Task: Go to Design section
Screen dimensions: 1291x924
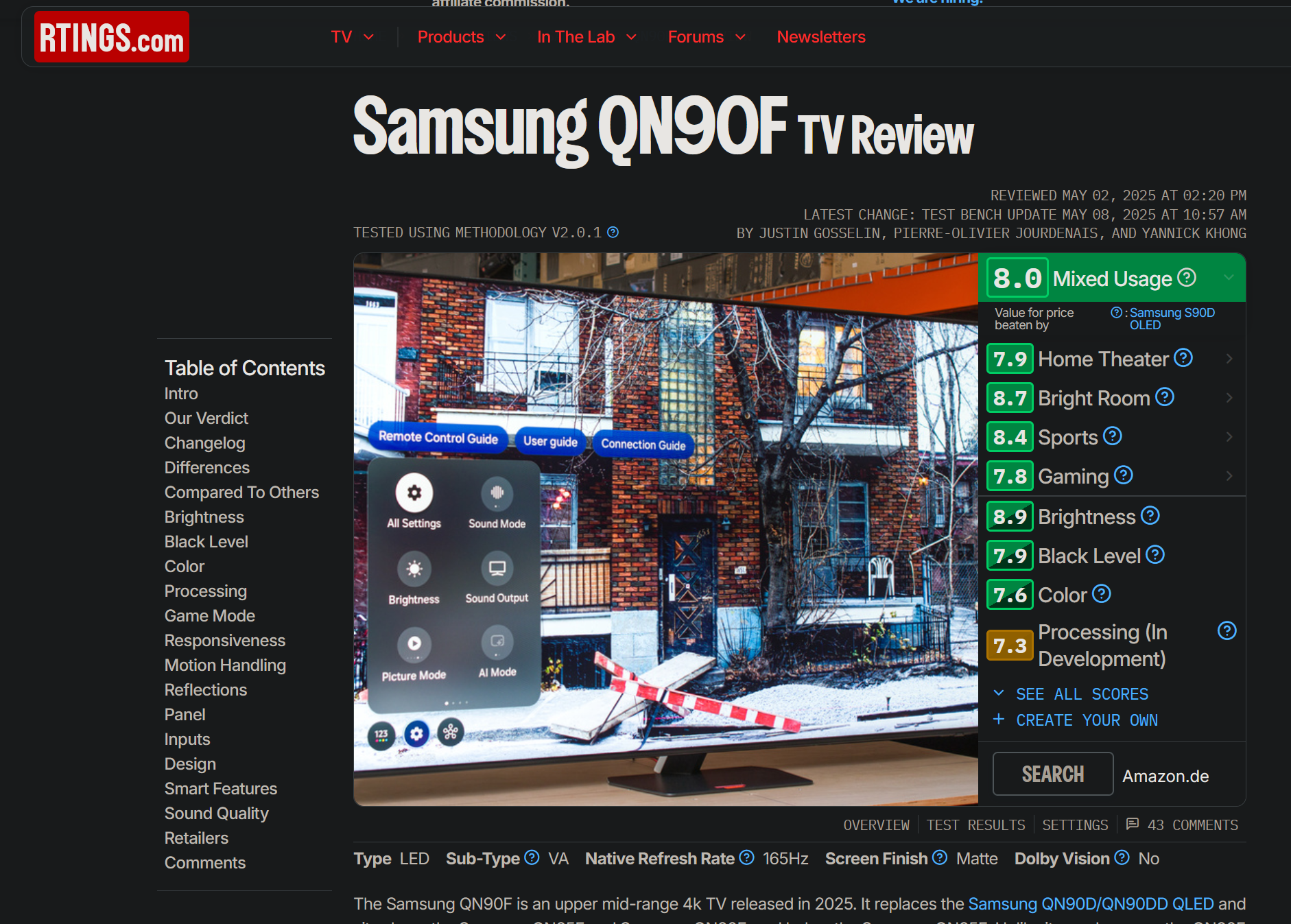Action: click(x=190, y=764)
